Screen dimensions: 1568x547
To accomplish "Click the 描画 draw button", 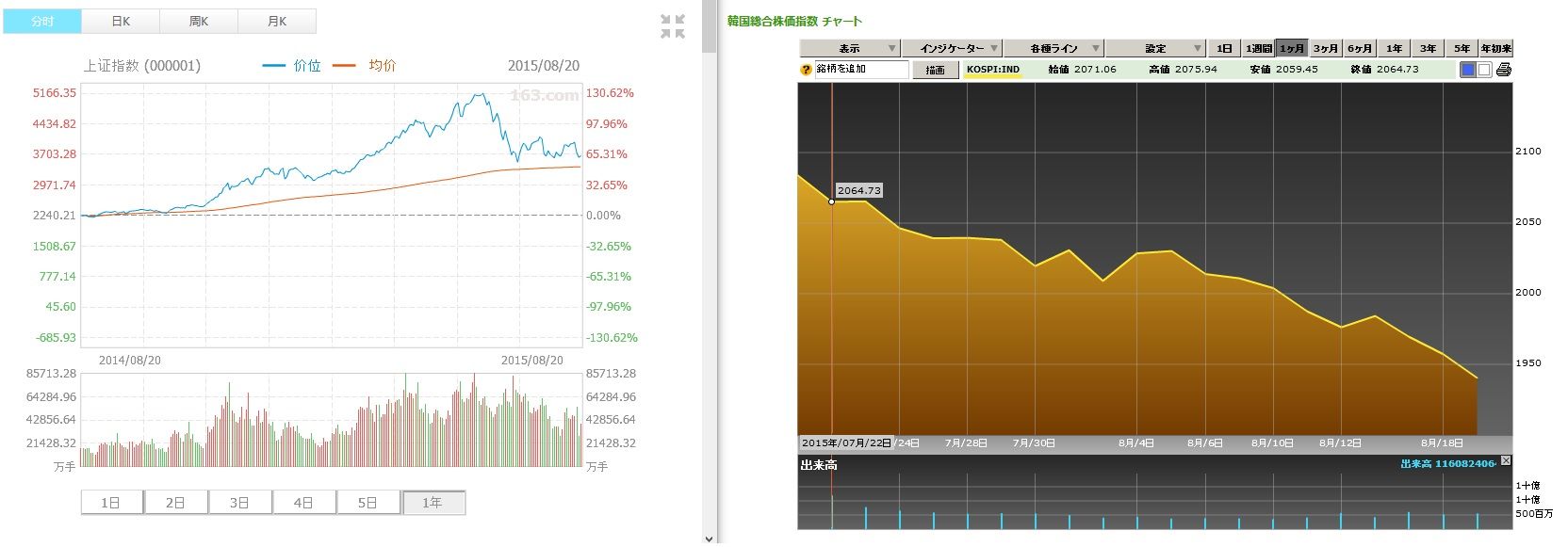I will pyautogui.click(x=935, y=70).
